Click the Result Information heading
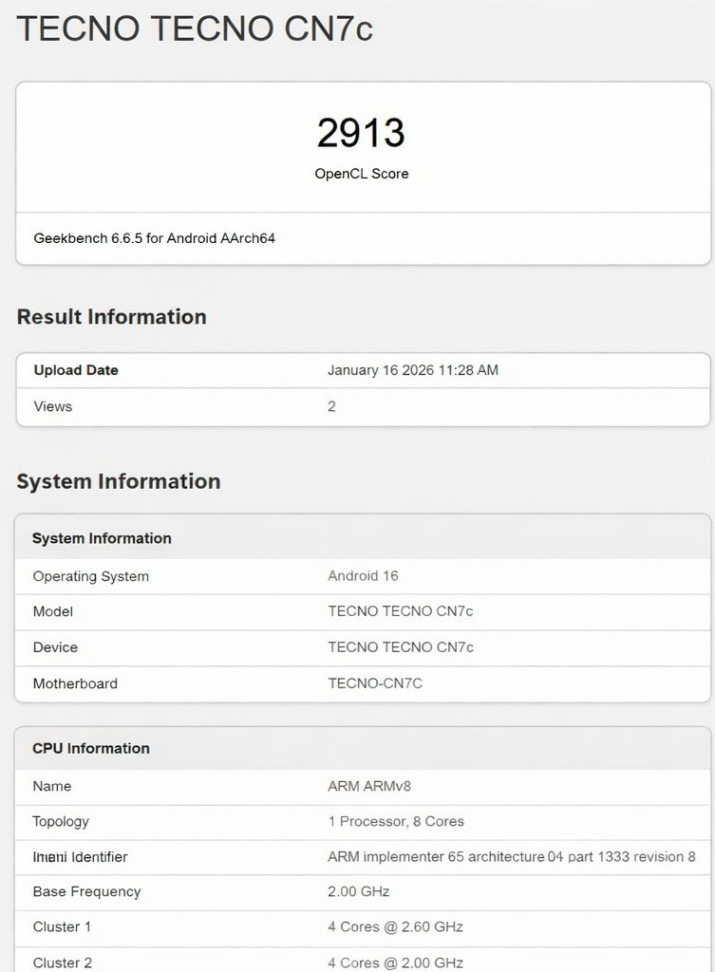 coord(111,317)
